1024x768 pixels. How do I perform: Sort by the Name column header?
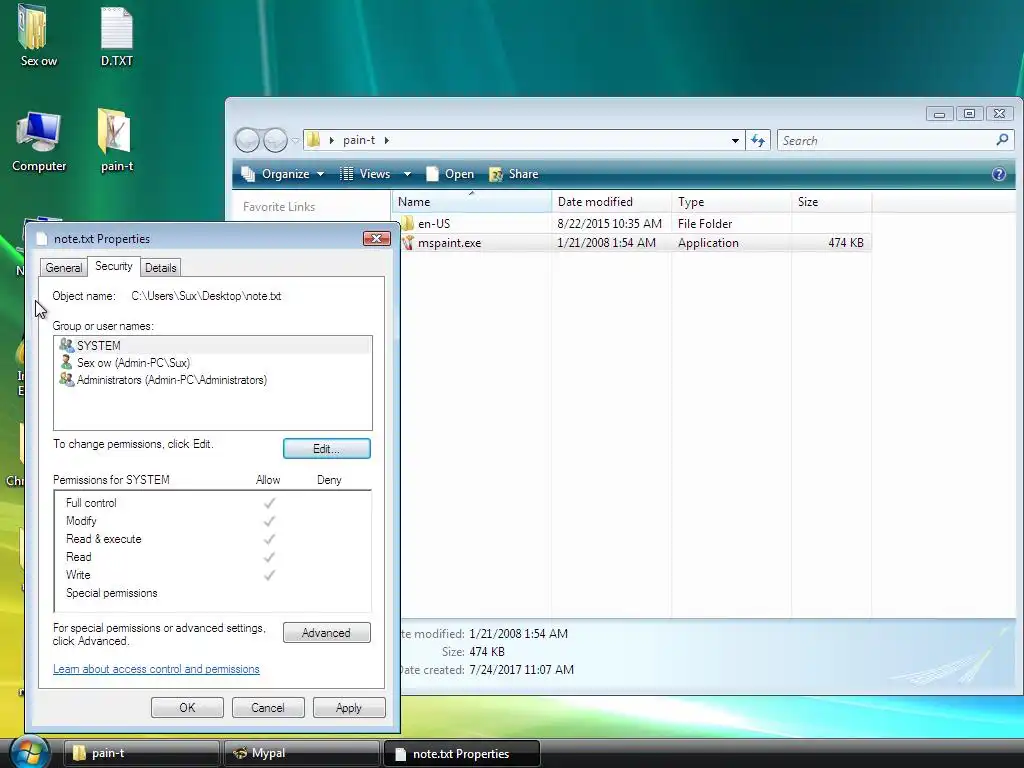[x=472, y=202]
